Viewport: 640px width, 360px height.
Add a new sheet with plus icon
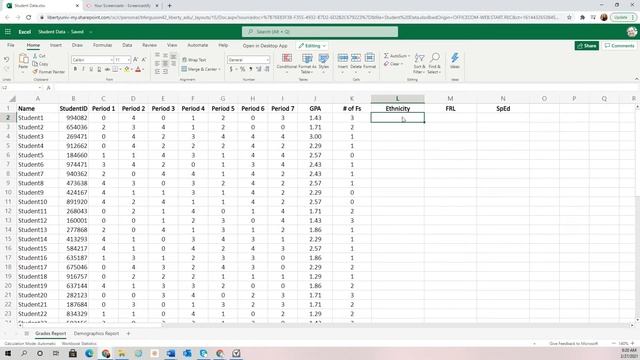pos(128,333)
